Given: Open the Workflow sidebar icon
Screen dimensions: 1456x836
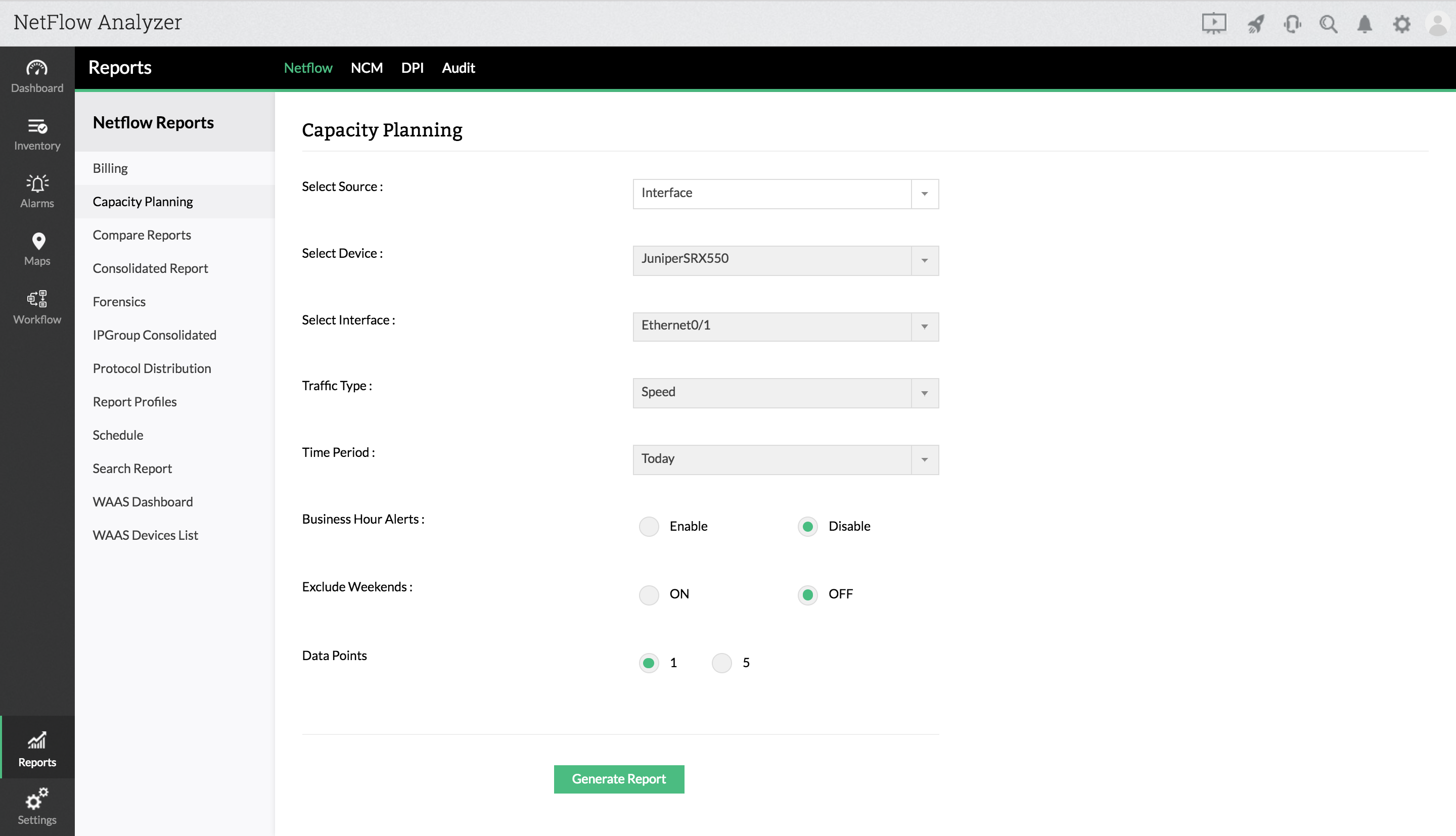Looking at the screenshot, I should (x=37, y=307).
